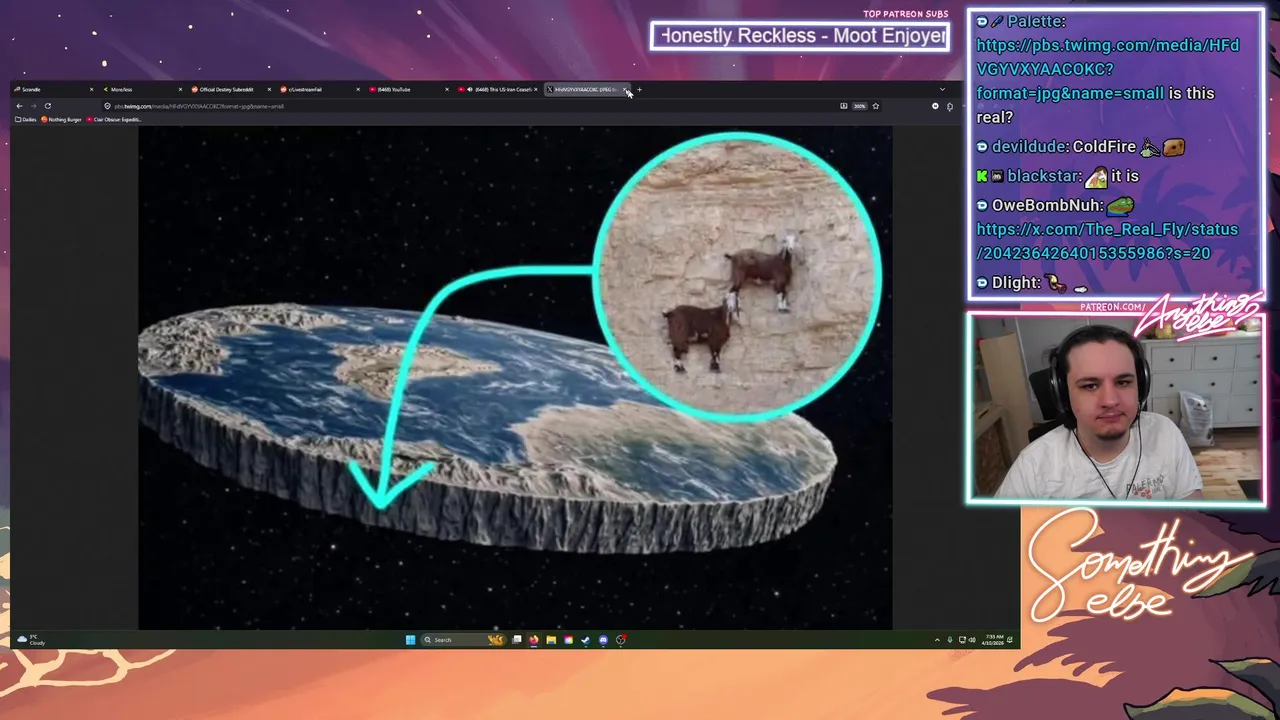Click the flat earth goat image
This screenshot has height=720, width=1280.
pyautogui.click(x=515, y=378)
